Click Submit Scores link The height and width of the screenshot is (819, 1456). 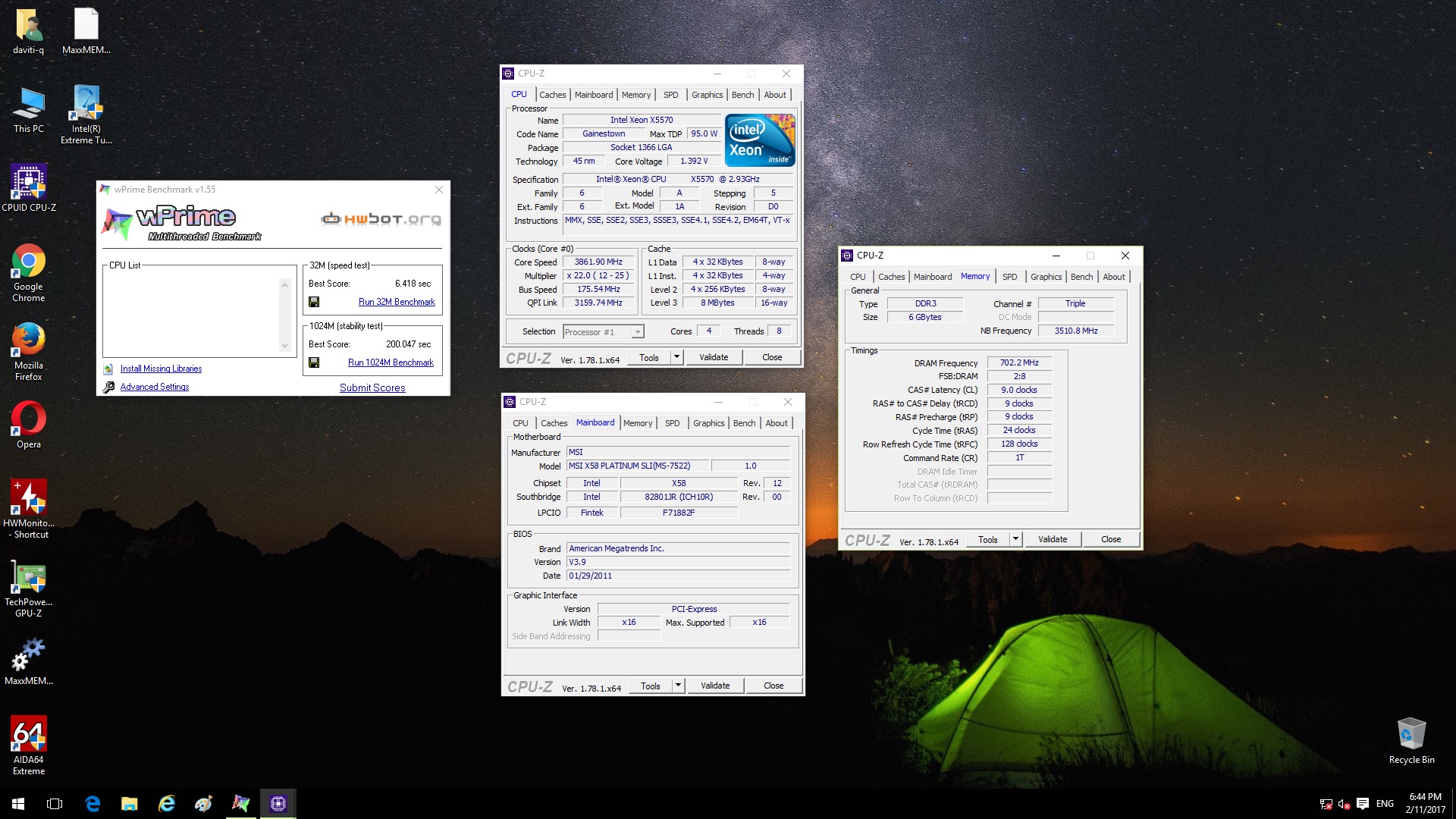[372, 388]
